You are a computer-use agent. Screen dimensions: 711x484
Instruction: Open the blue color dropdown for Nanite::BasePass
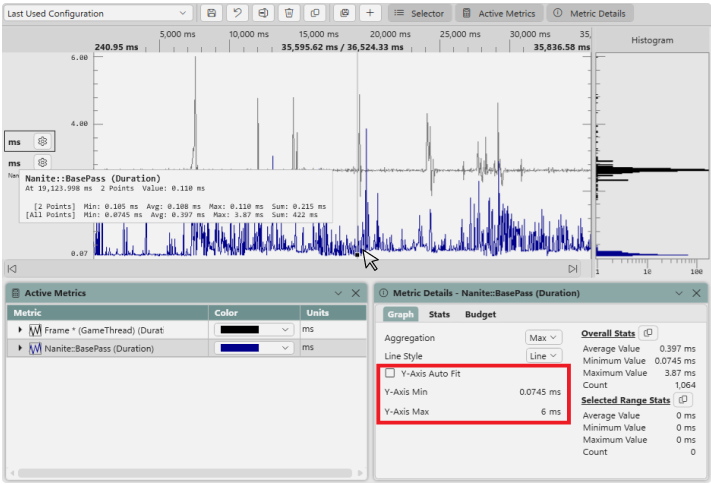coord(254,347)
